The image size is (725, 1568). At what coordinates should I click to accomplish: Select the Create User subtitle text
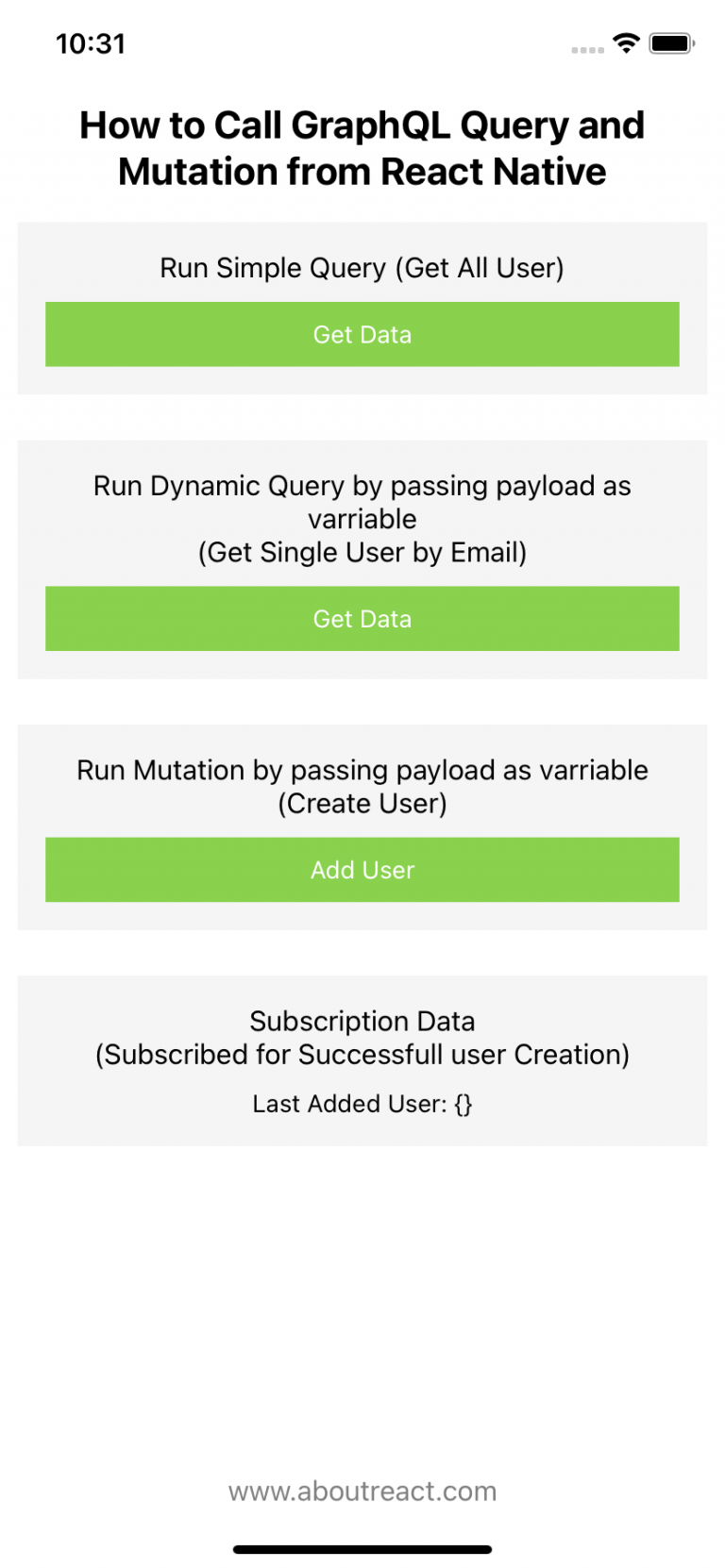362,803
